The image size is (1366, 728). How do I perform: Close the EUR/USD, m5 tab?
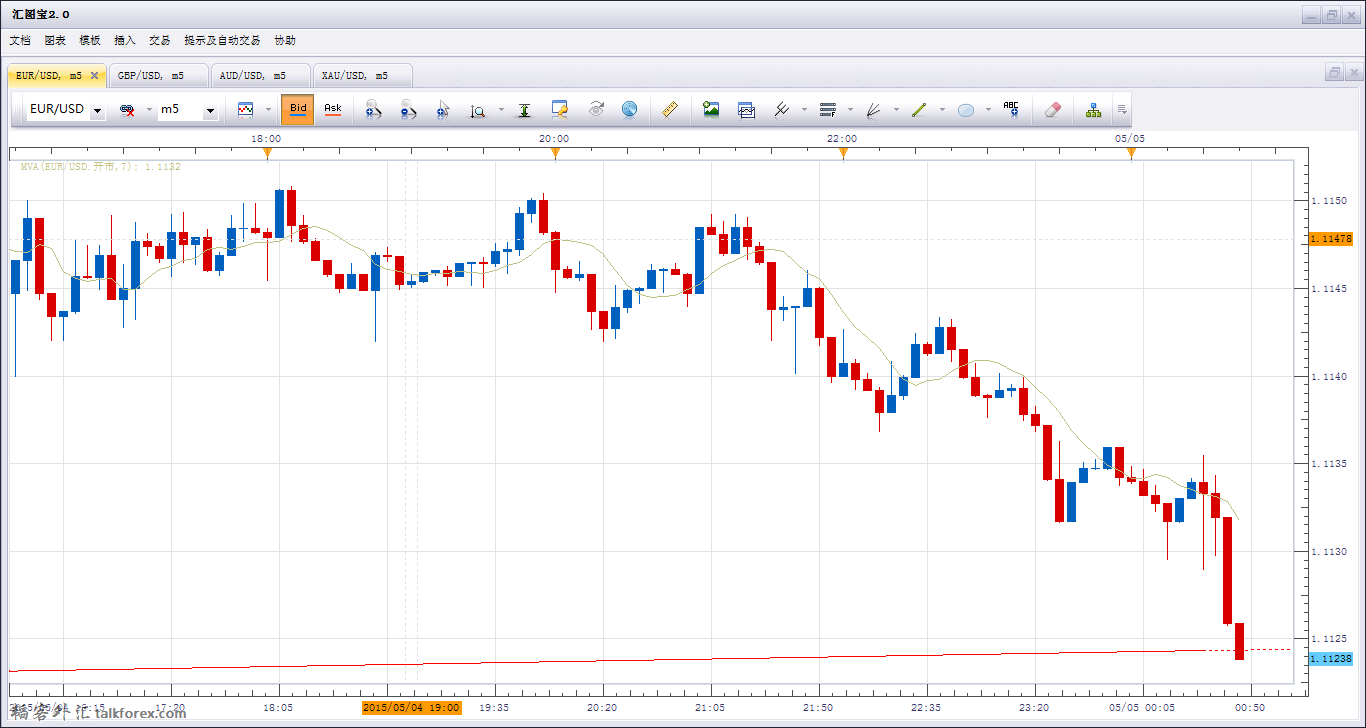(x=95, y=75)
